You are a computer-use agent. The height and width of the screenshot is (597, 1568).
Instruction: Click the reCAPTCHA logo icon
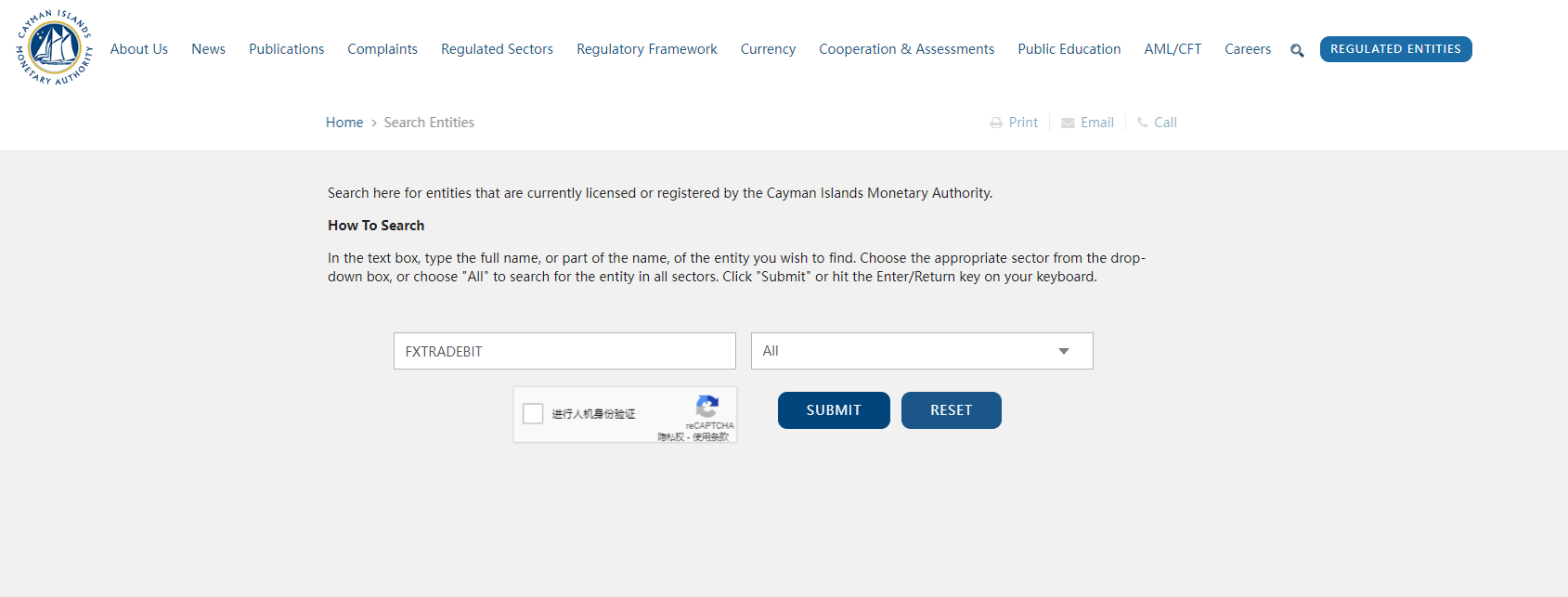[x=707, y=407]
